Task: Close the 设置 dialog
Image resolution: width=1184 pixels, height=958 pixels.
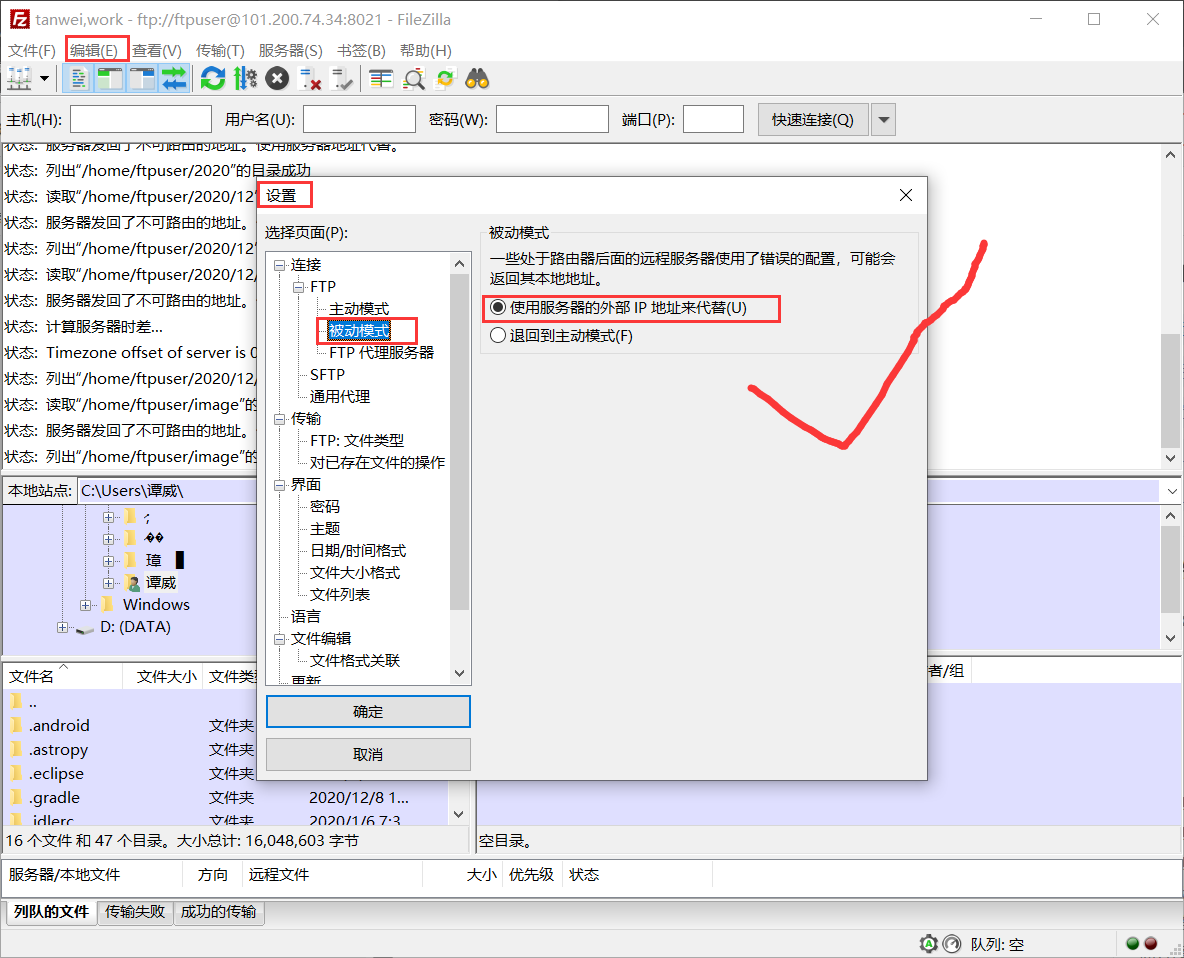Action: coord(906,196)
